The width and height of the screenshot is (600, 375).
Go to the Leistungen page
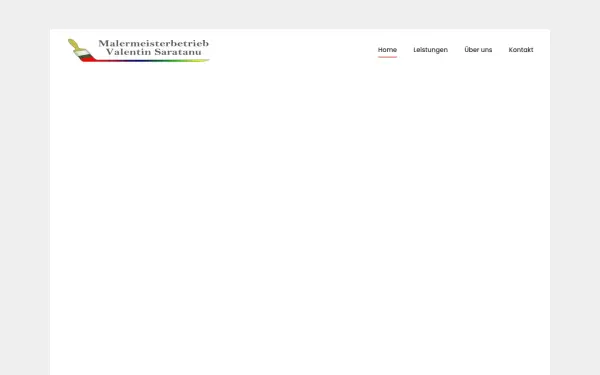430,50
